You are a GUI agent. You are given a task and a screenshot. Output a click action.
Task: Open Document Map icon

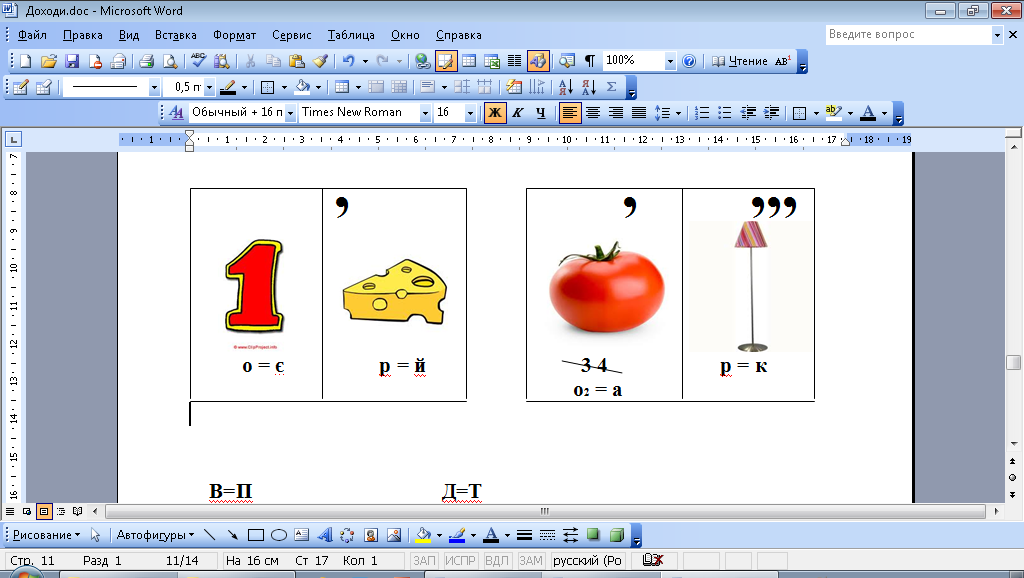pyautogui.click(x=567, y=61)
